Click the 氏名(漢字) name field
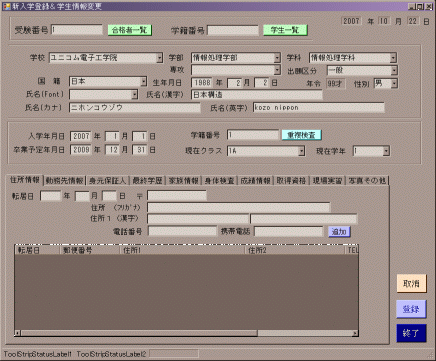Viewport: 436px width, 361px height. click(x=257, y=95)
